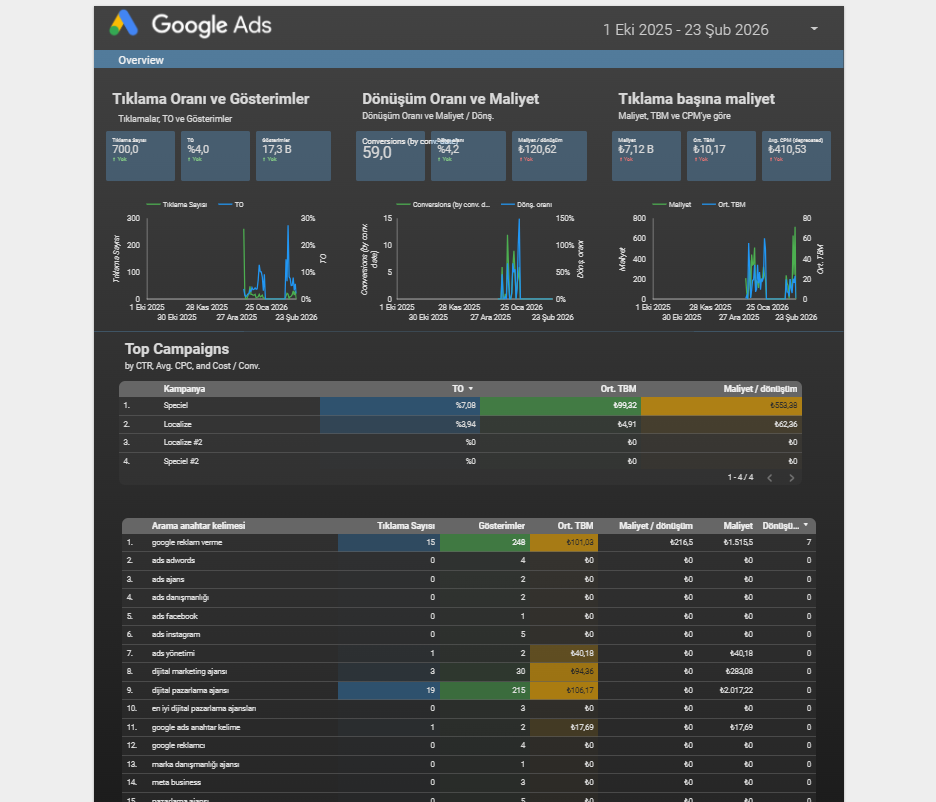
Task: Click the Kampanya column header
Action: [x=184, y=389]
